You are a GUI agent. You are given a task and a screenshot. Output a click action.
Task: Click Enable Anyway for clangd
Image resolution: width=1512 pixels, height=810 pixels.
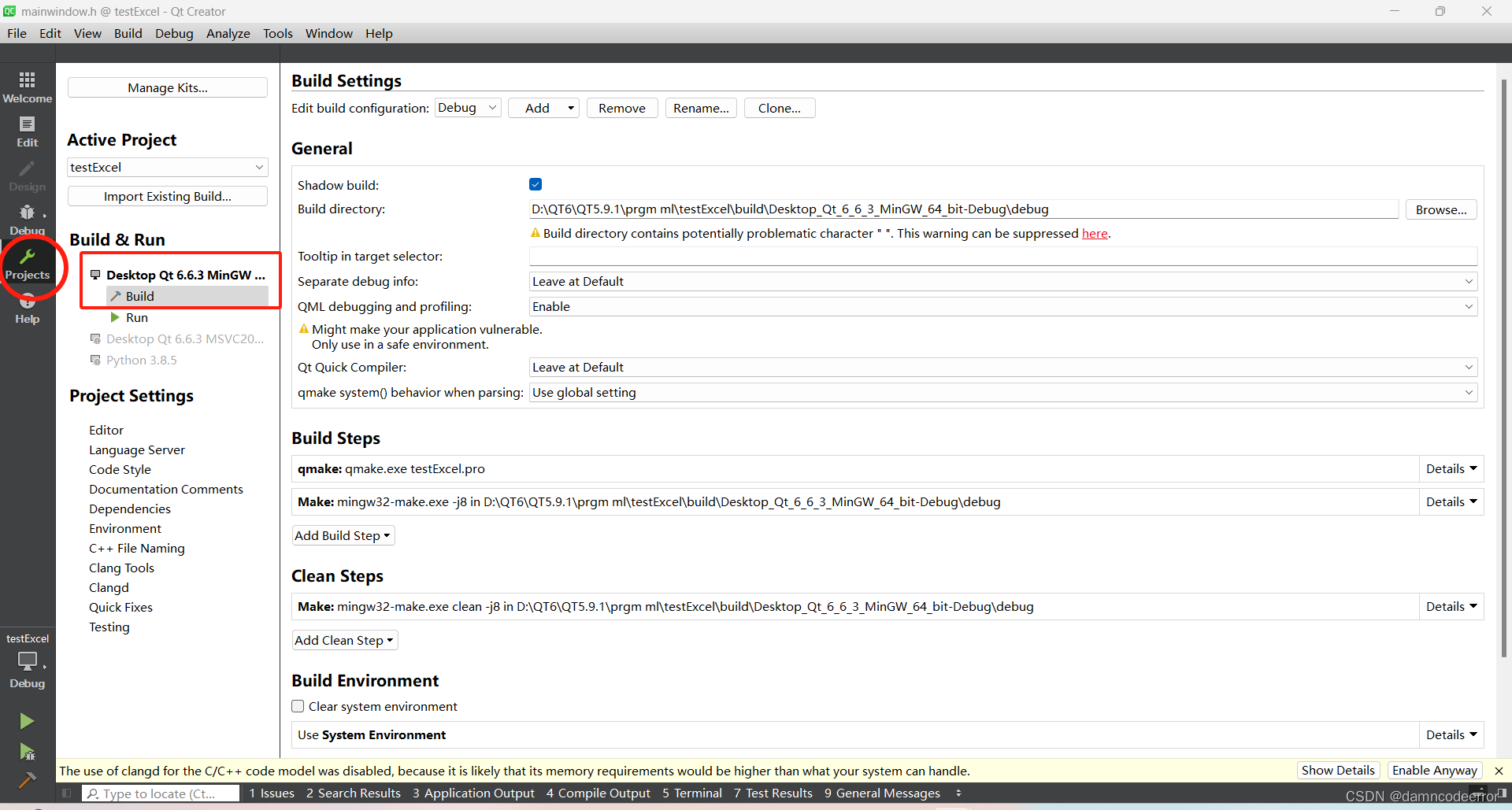[x=1435, y=771]
